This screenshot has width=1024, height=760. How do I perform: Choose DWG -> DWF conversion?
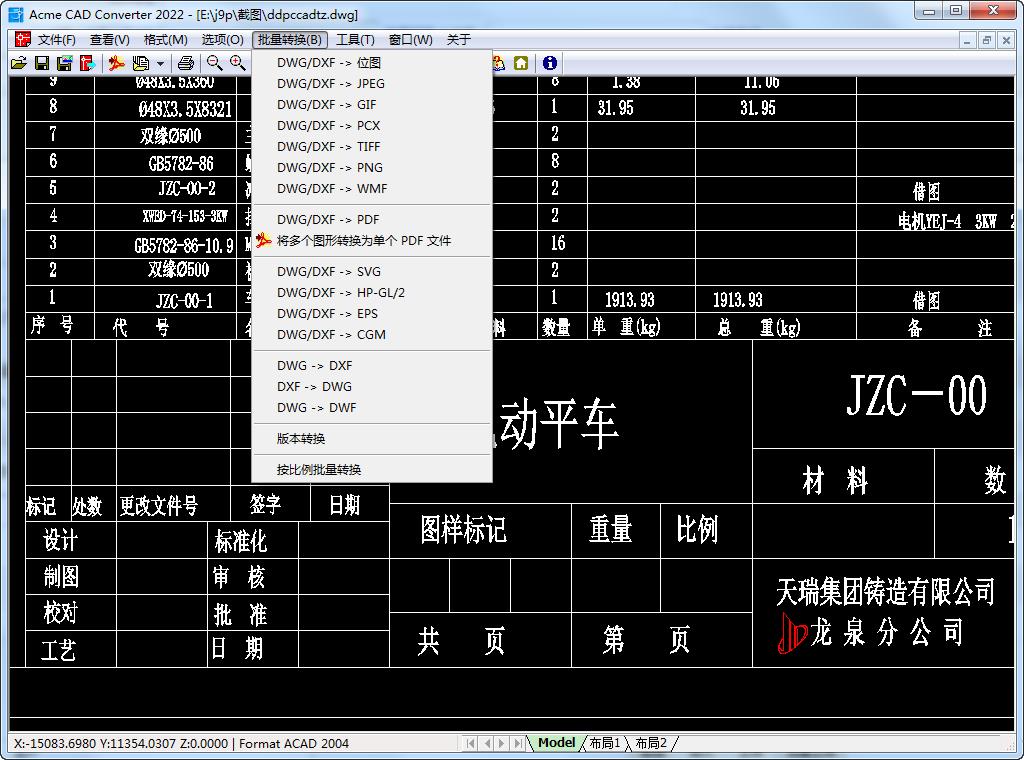(x=372, y=407)
